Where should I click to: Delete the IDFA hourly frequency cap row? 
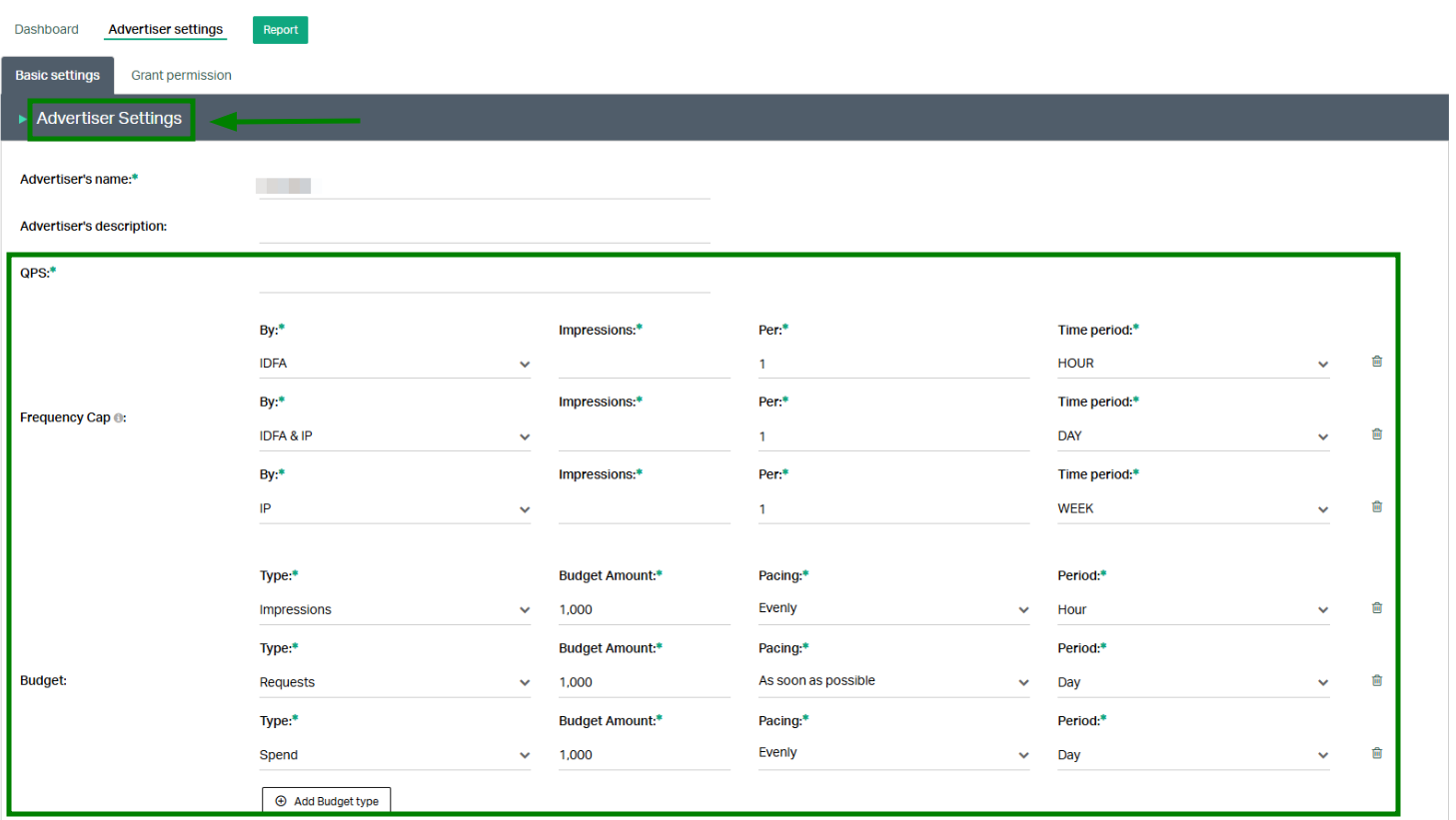[1376, 362]
